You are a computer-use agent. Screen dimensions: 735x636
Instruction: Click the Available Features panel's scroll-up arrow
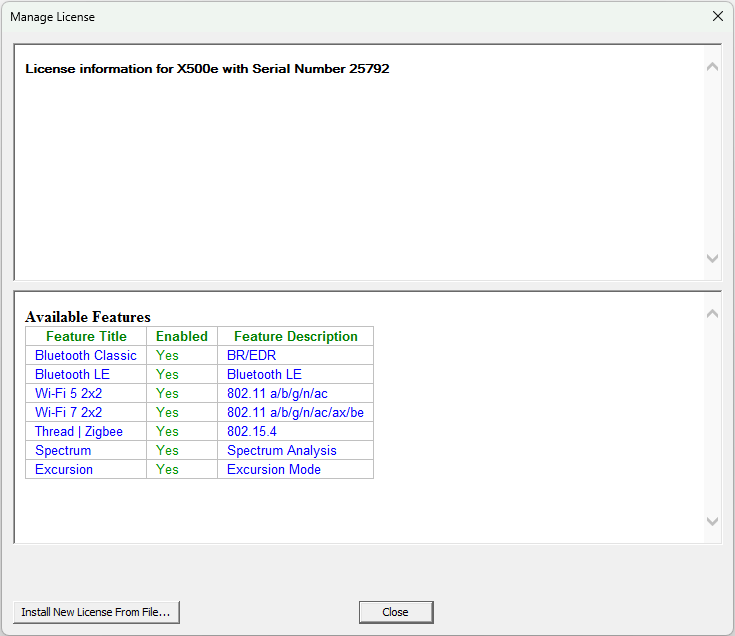712,314
